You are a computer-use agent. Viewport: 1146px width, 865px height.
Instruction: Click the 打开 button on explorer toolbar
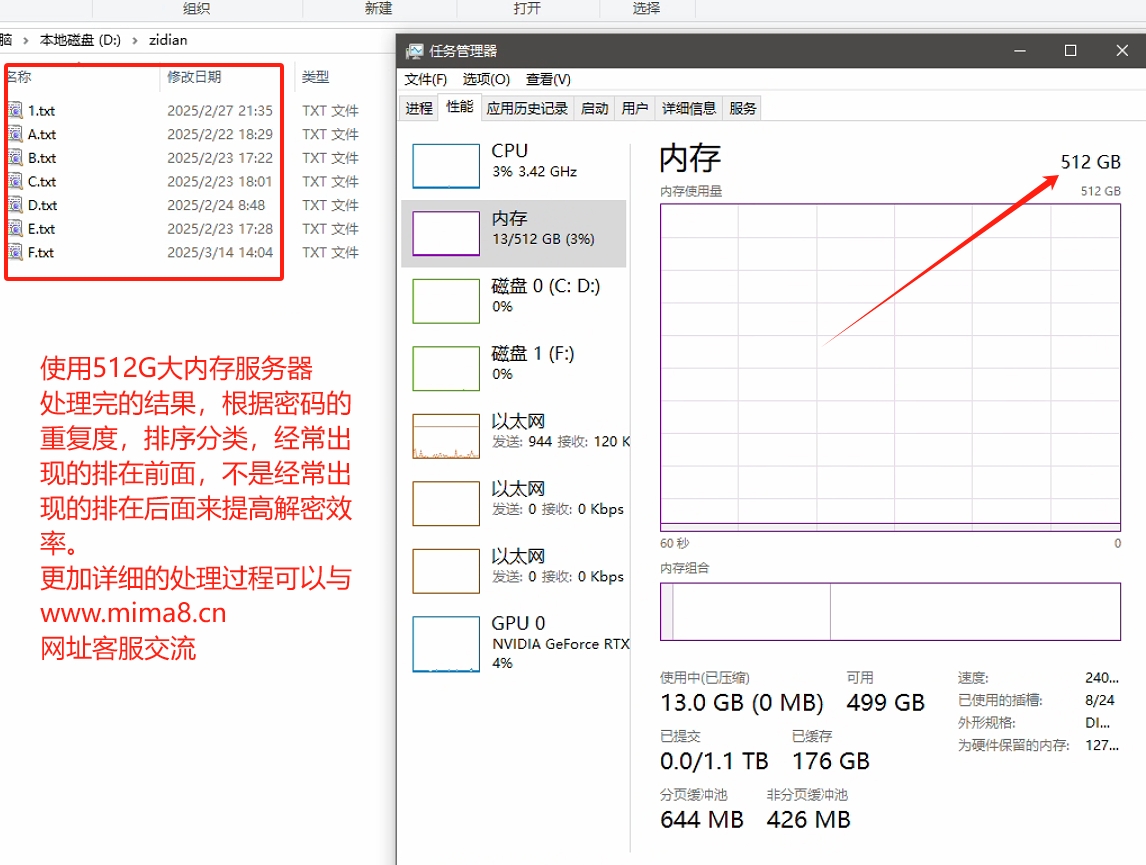528,9
